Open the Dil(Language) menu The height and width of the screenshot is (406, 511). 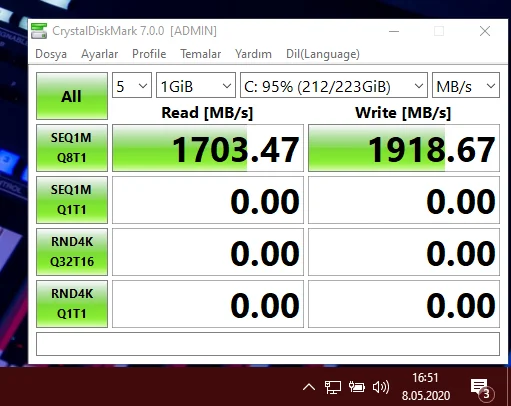(323, 54)
